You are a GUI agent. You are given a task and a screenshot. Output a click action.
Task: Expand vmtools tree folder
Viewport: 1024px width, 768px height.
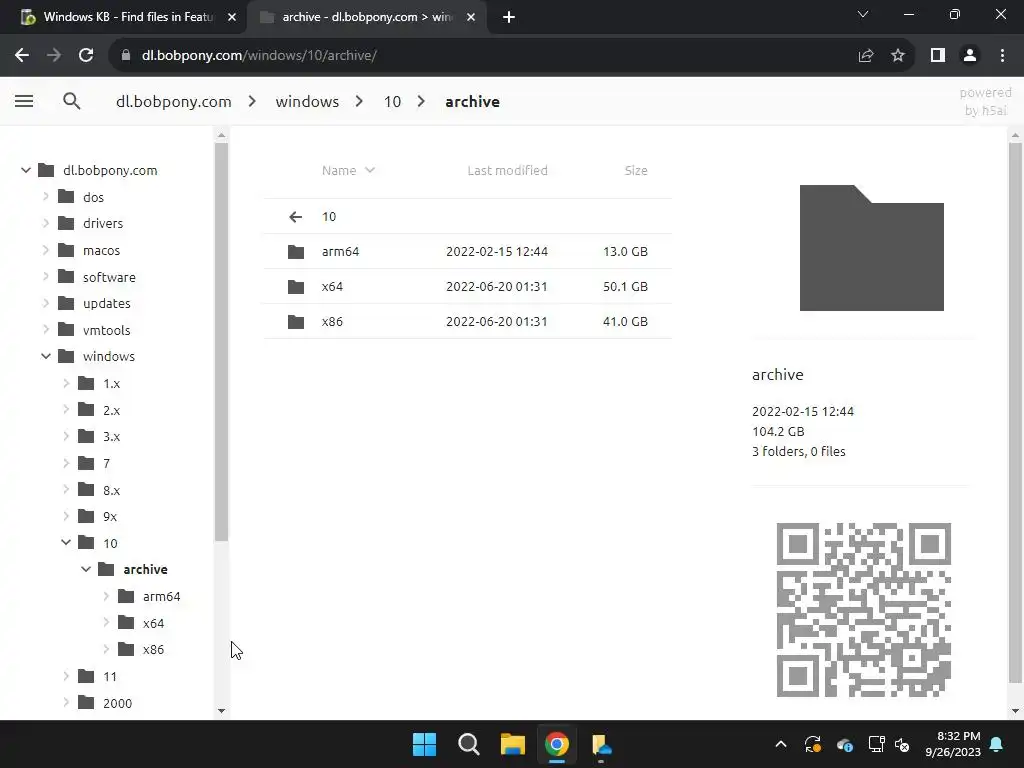[46, 330]
